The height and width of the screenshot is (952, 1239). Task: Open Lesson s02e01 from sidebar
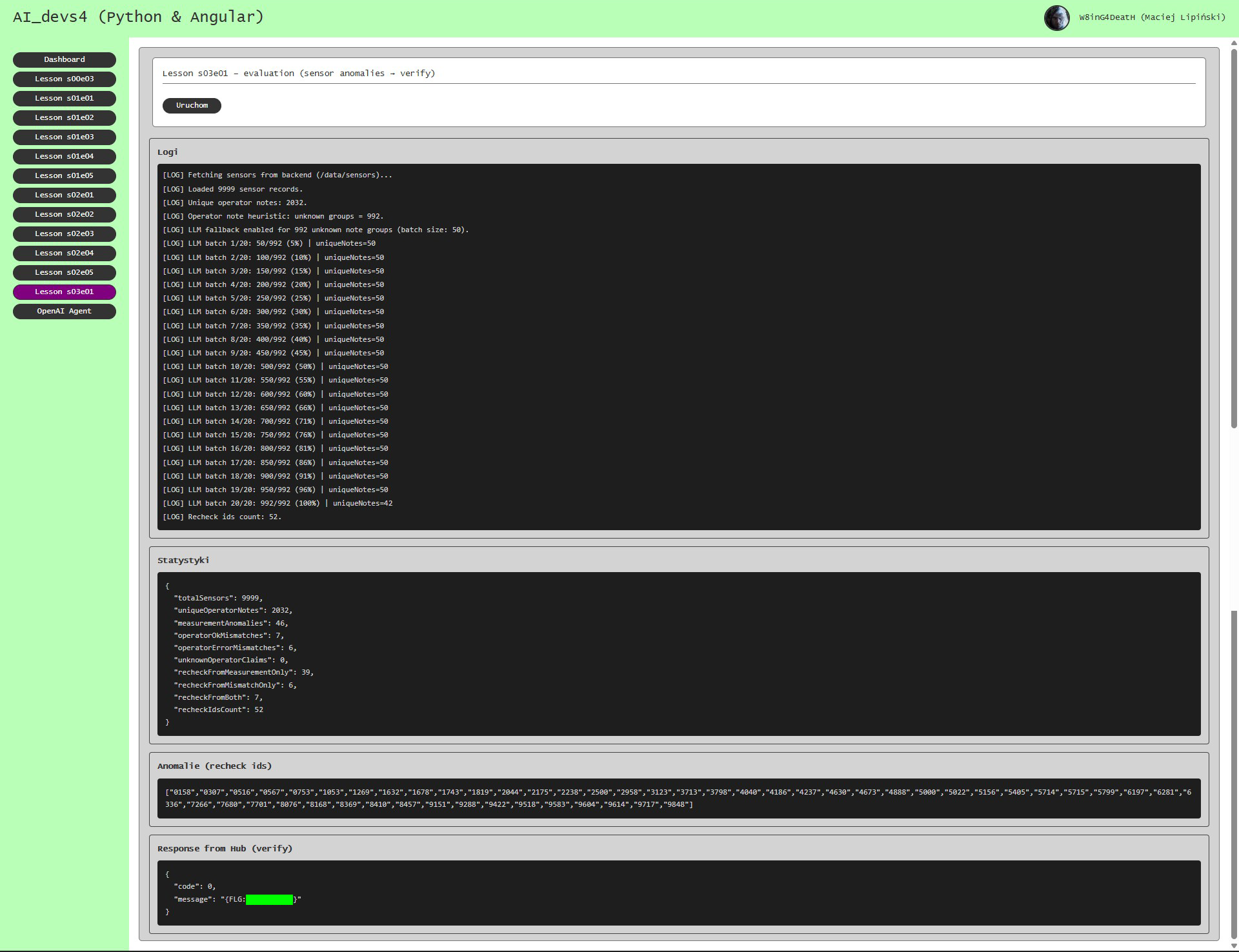coord(65,195)
